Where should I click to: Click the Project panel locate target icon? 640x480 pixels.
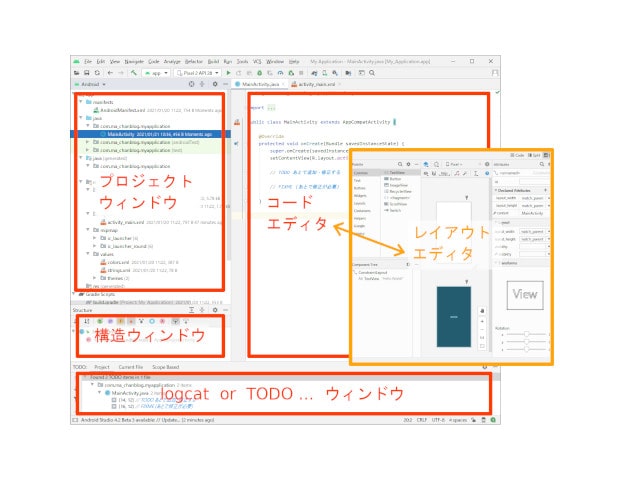(x=191, y=84)
